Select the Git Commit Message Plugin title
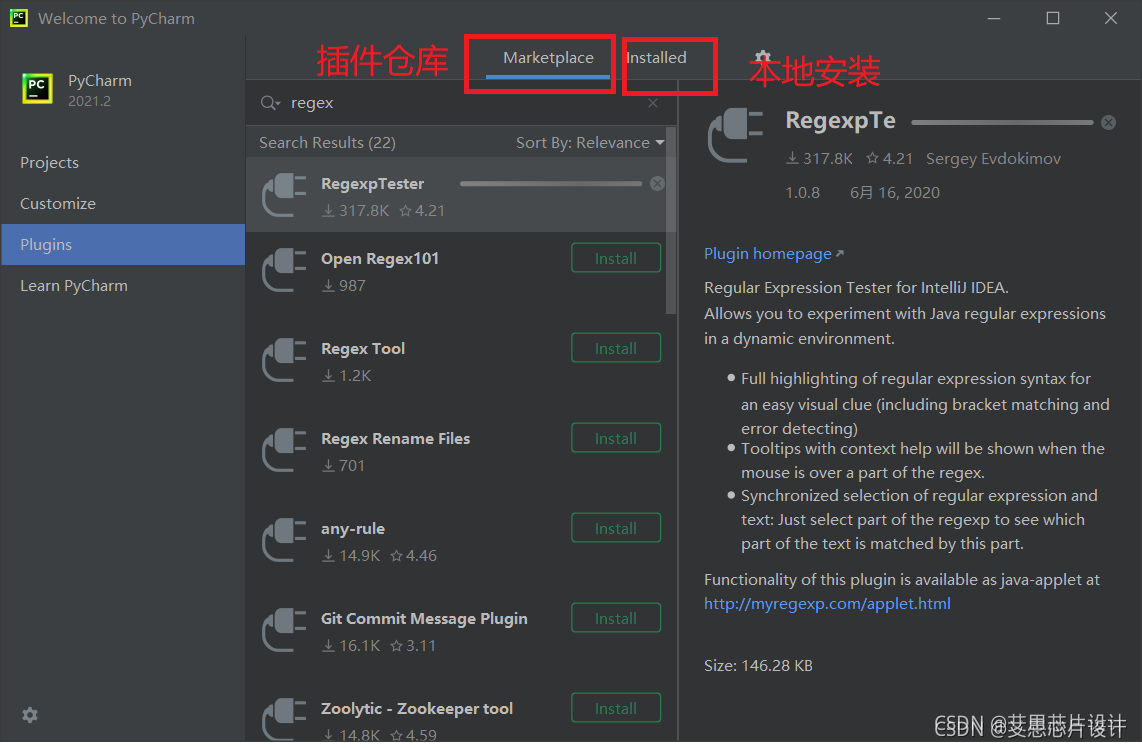1142x748 pixels. click(x=424, y=618)
